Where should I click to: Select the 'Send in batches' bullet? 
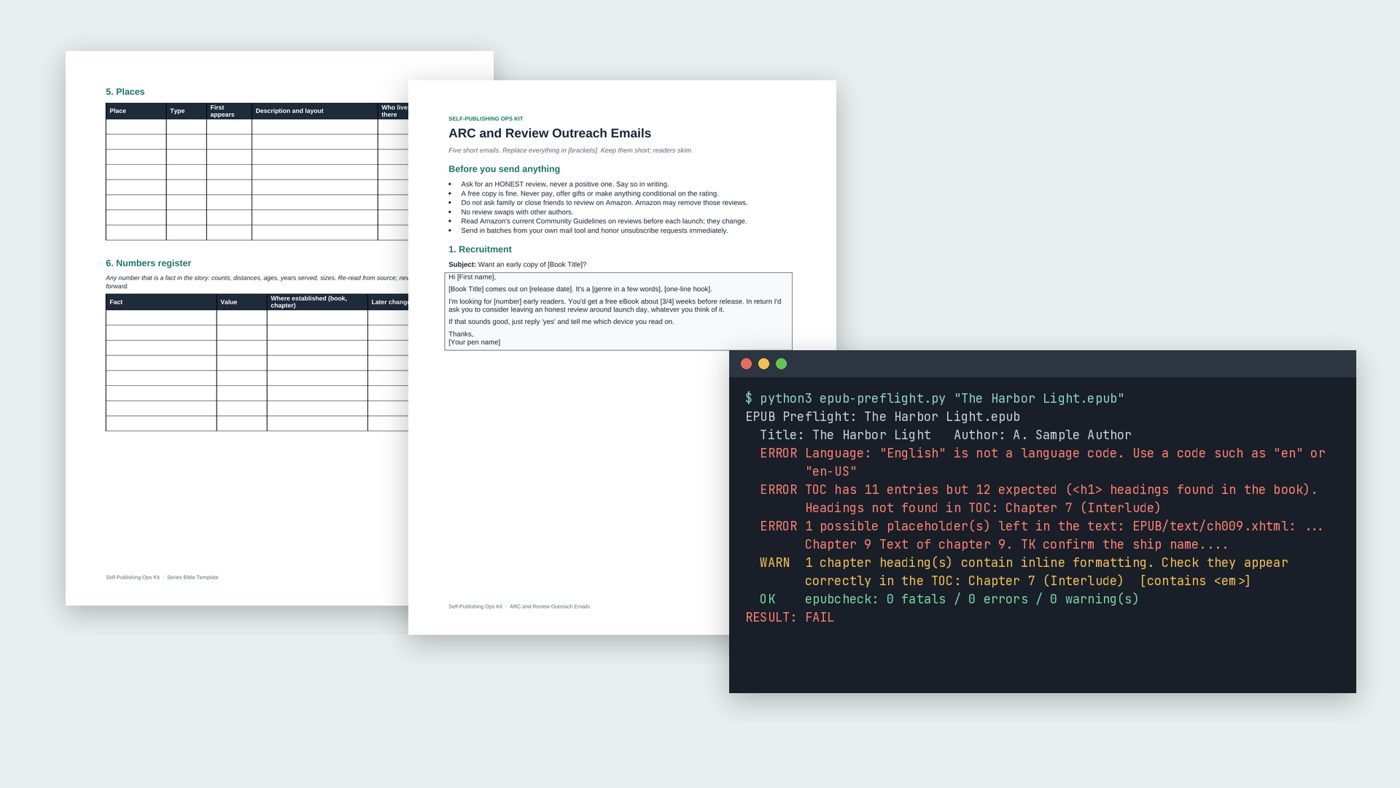(x=594, y=230)
